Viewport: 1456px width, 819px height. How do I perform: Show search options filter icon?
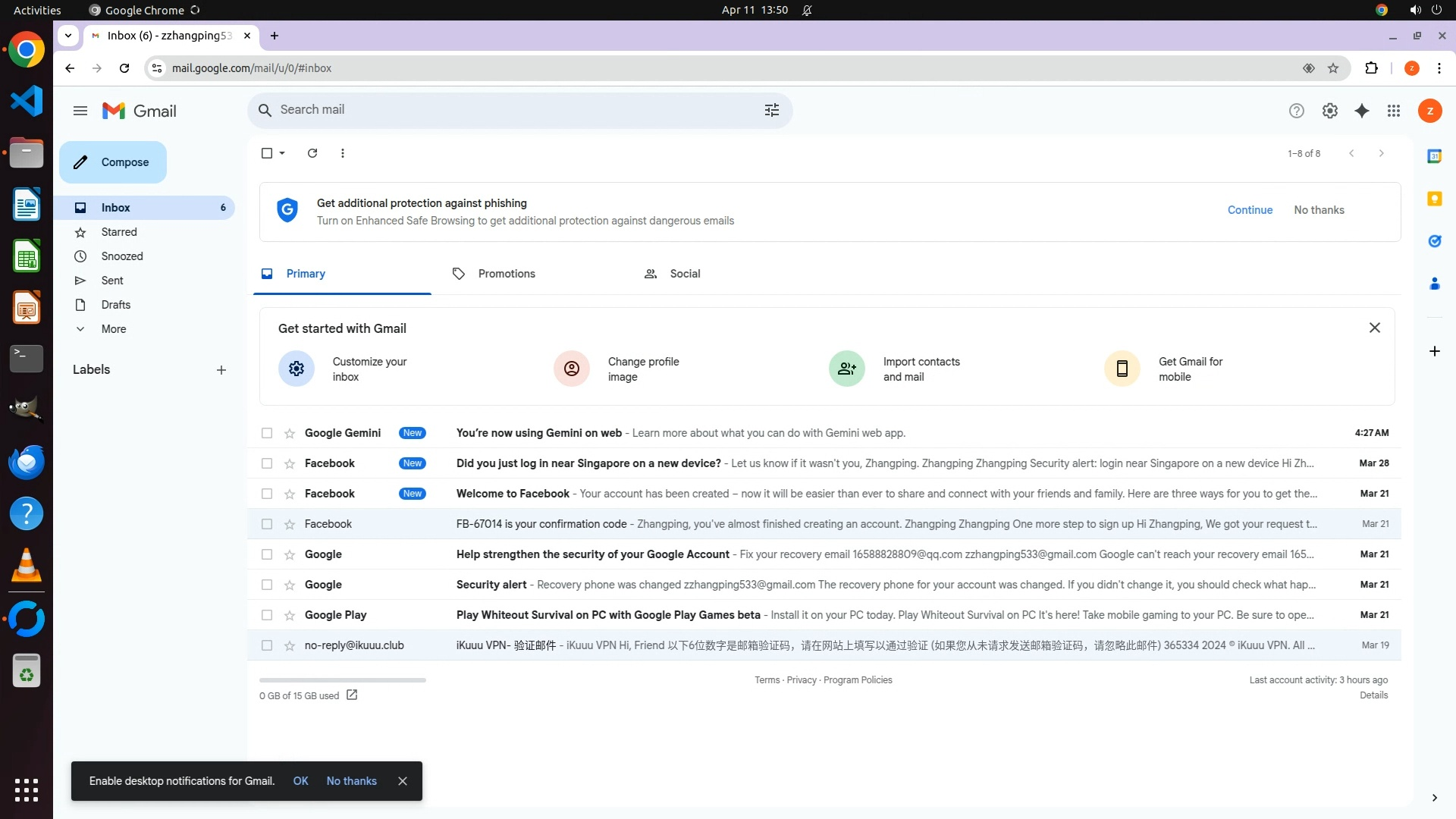coord(772,111)
